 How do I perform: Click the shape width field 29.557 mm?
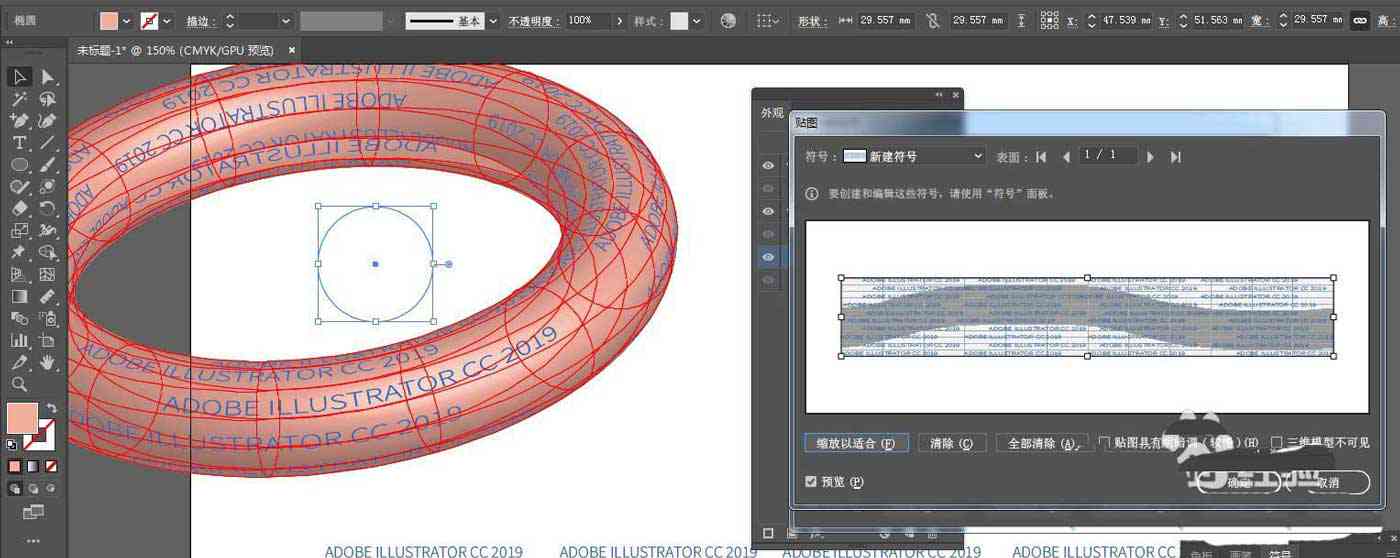[x=885, y=20]
